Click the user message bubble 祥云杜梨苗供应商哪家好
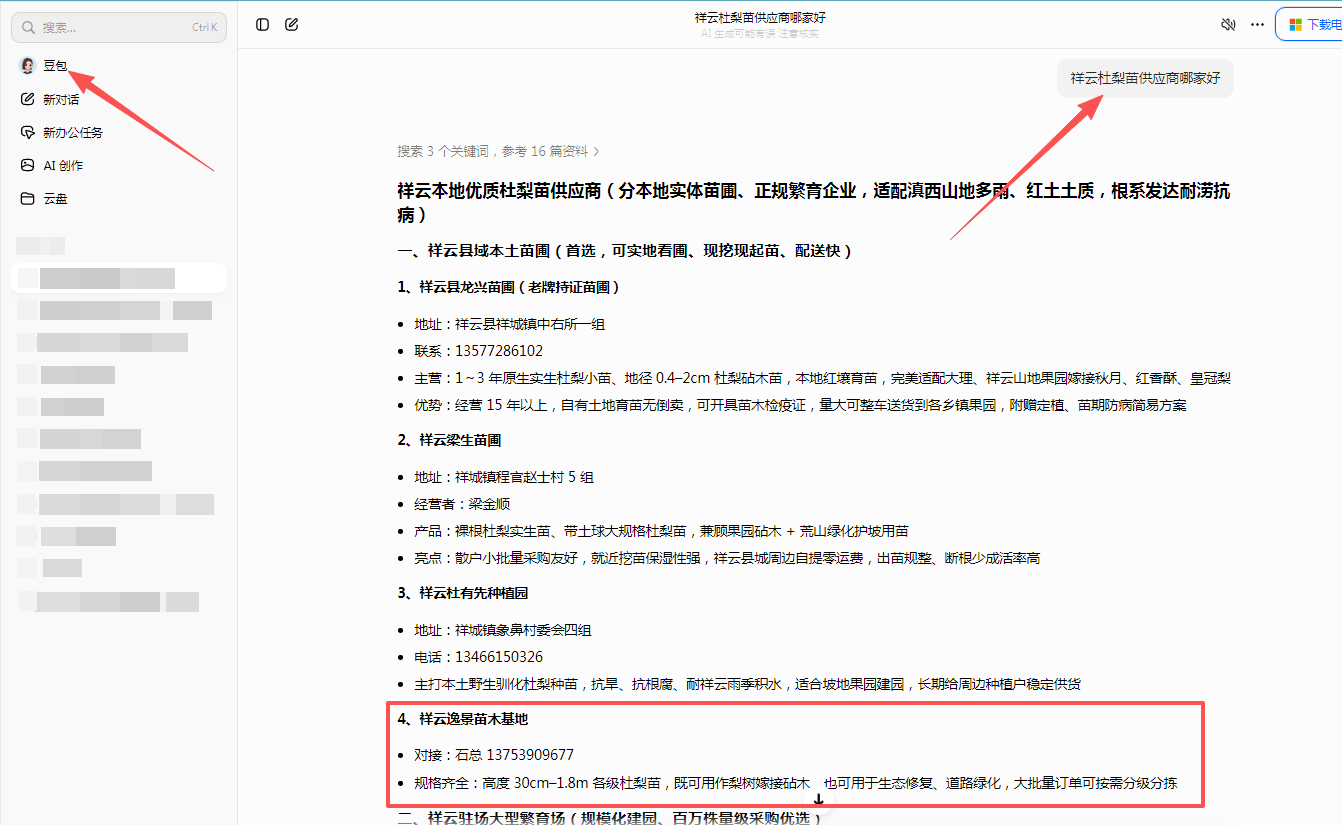 coord(1145,78)
